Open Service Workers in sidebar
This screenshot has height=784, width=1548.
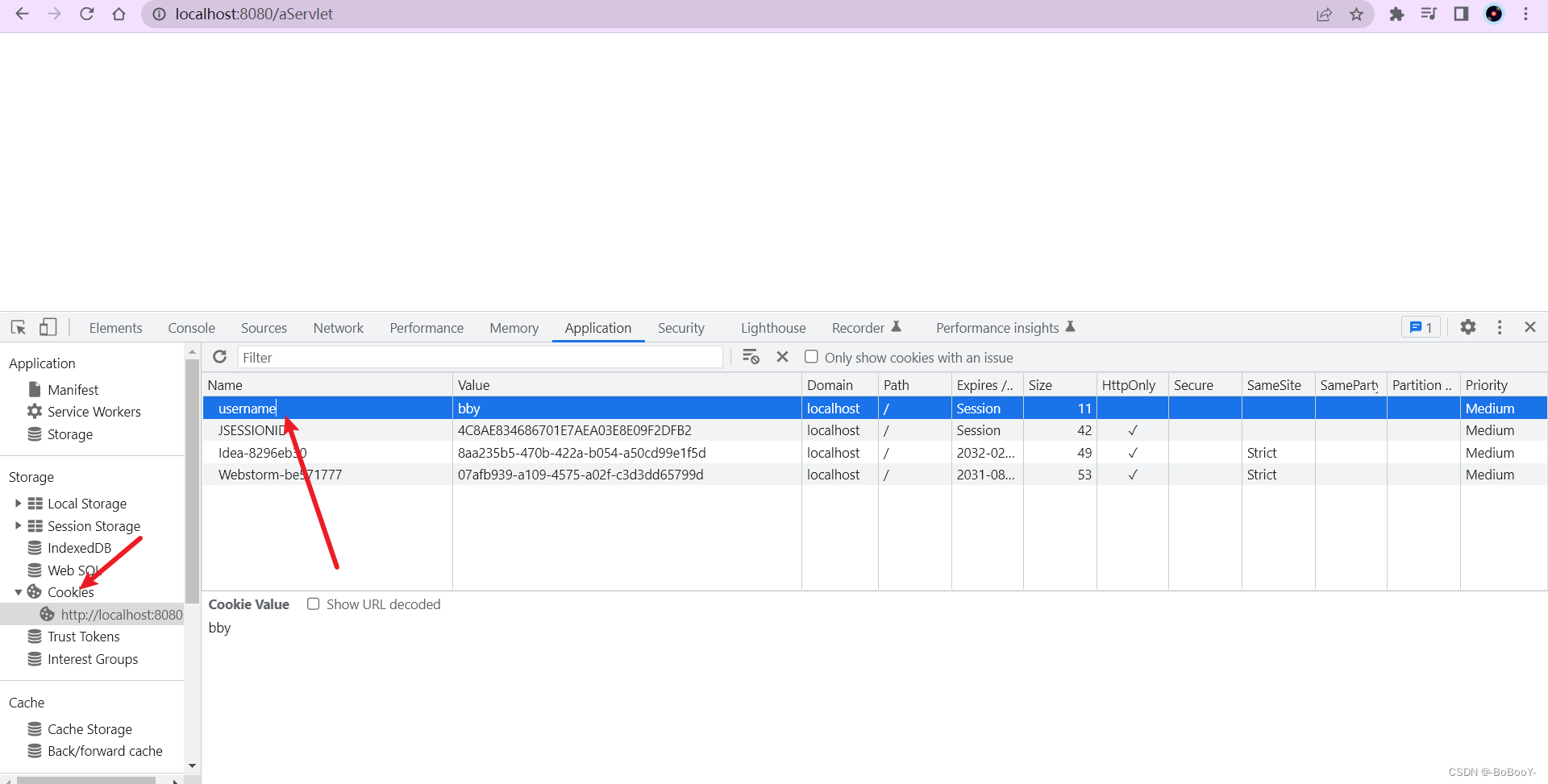pyautogui.click(x=94, y=412)
